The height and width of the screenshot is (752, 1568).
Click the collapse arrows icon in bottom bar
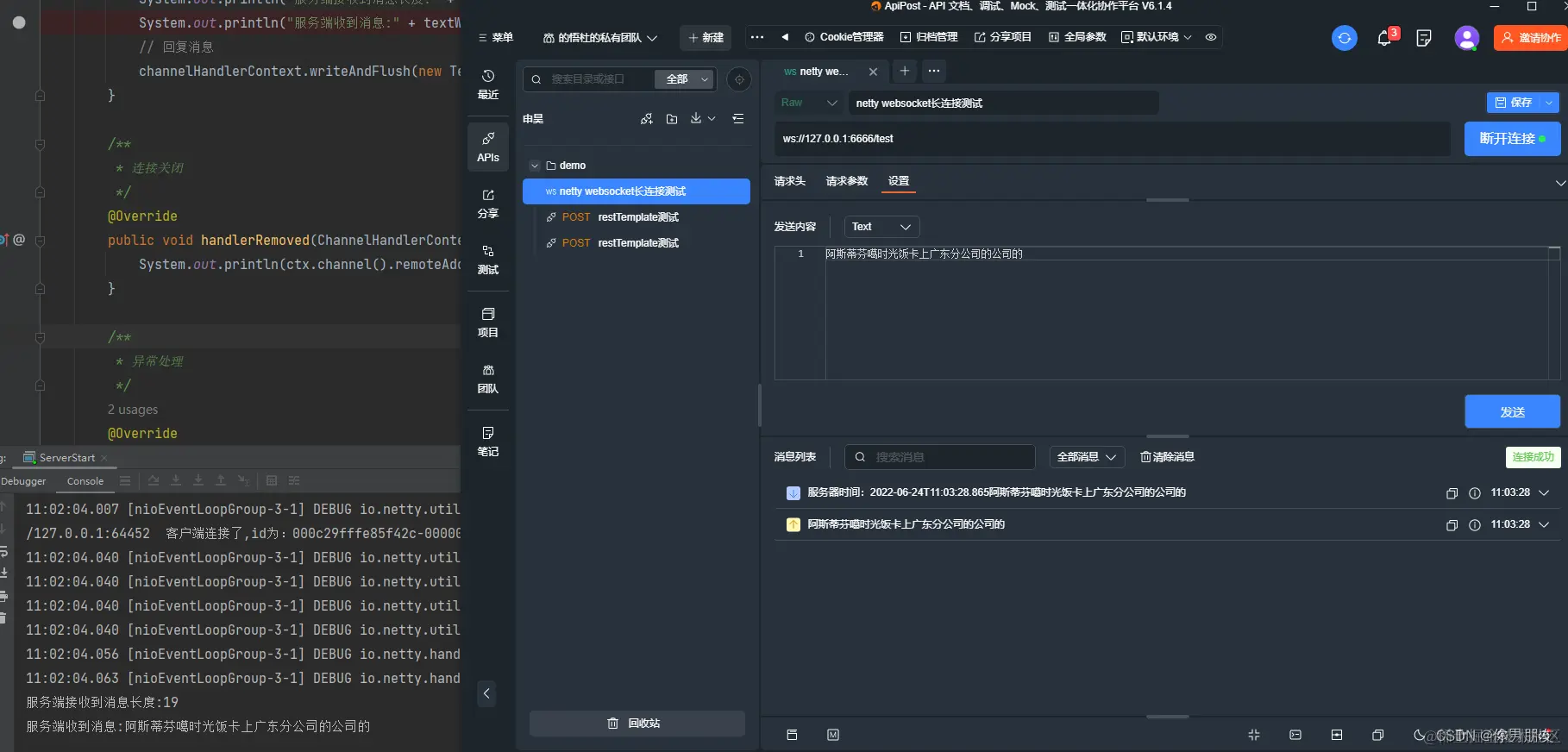pyautogui.click(x=1254, y=735)
